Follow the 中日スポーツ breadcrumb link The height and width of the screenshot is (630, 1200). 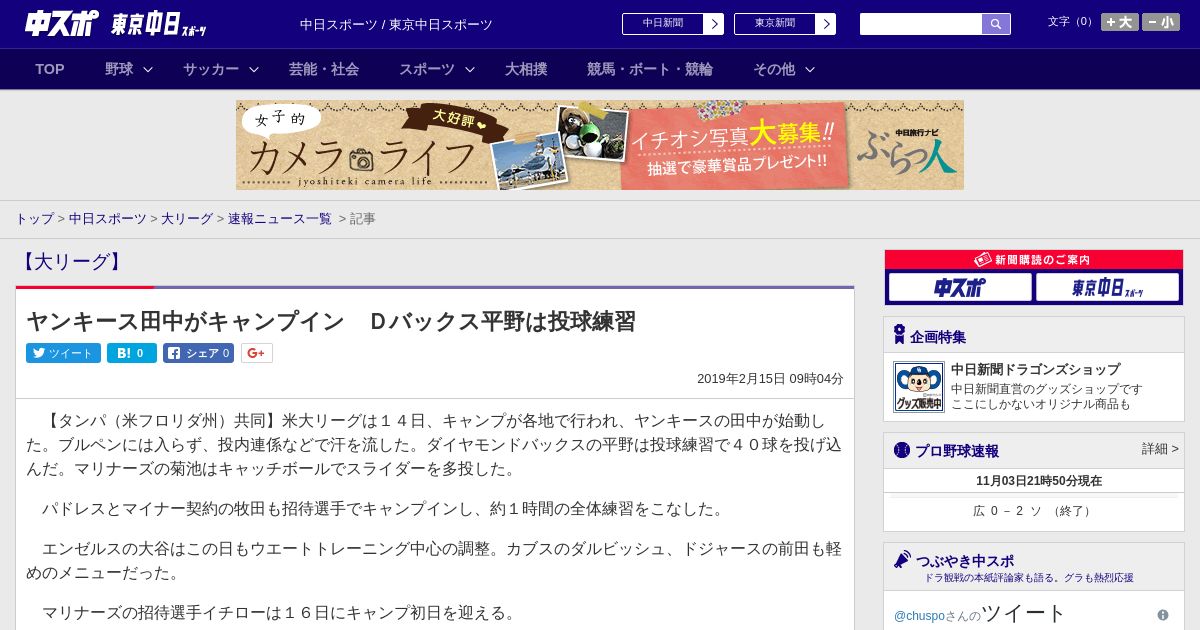[108, 218]
